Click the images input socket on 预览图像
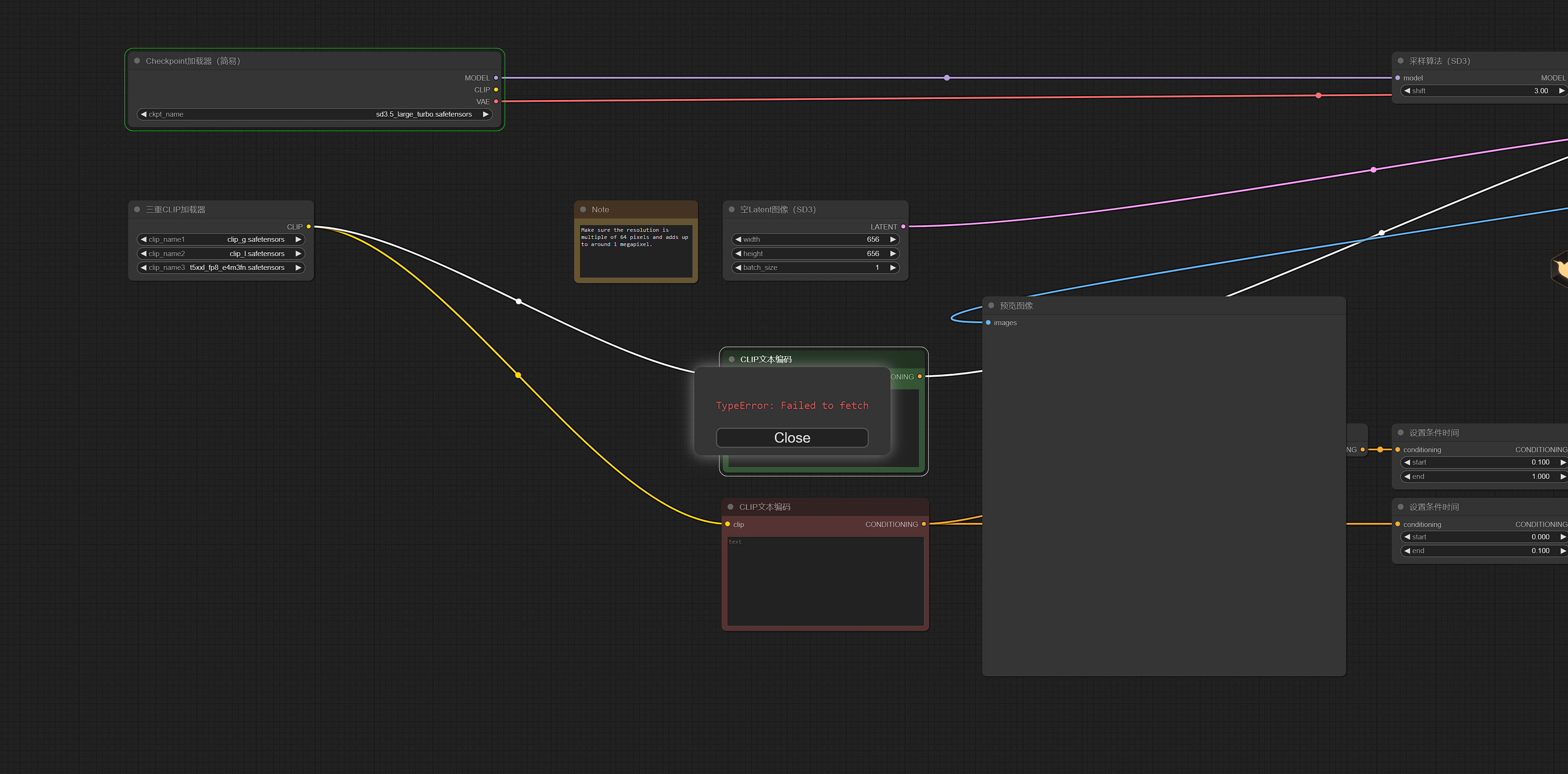1568x774 pixels. click(988, 323)
